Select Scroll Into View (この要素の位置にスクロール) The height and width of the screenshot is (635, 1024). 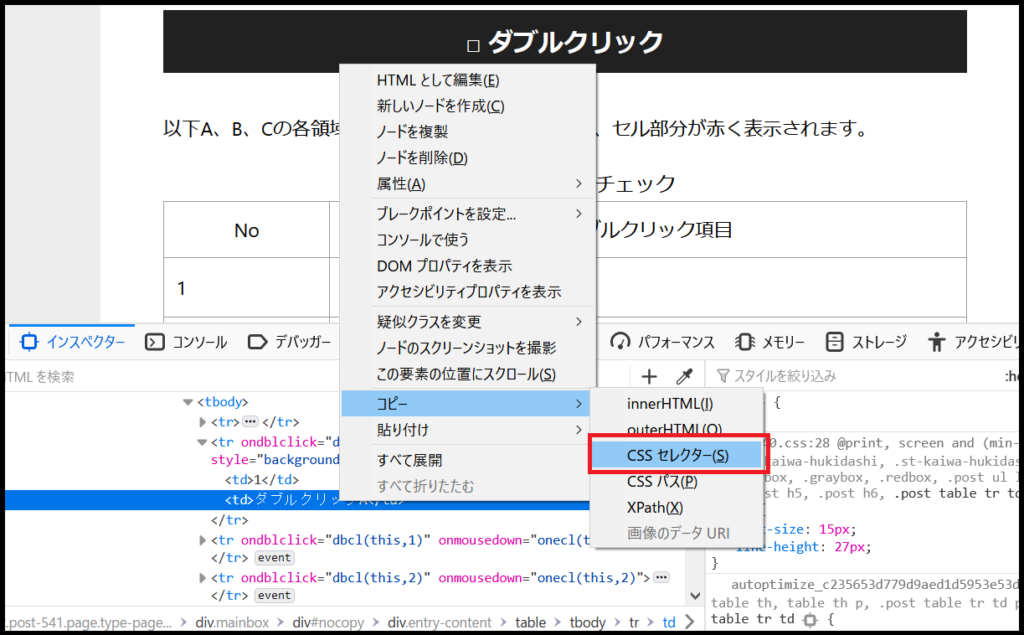[x=468, y=374]
